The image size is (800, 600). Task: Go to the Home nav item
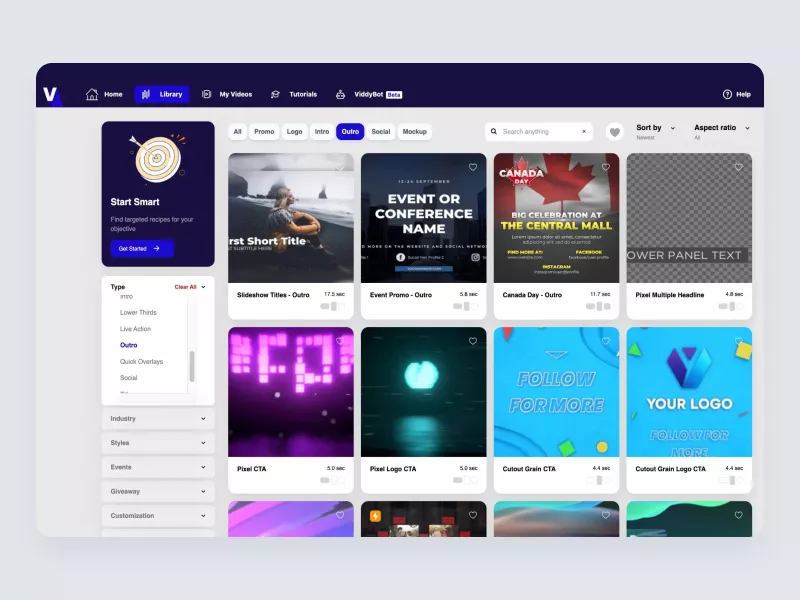(x=104, y=94)
